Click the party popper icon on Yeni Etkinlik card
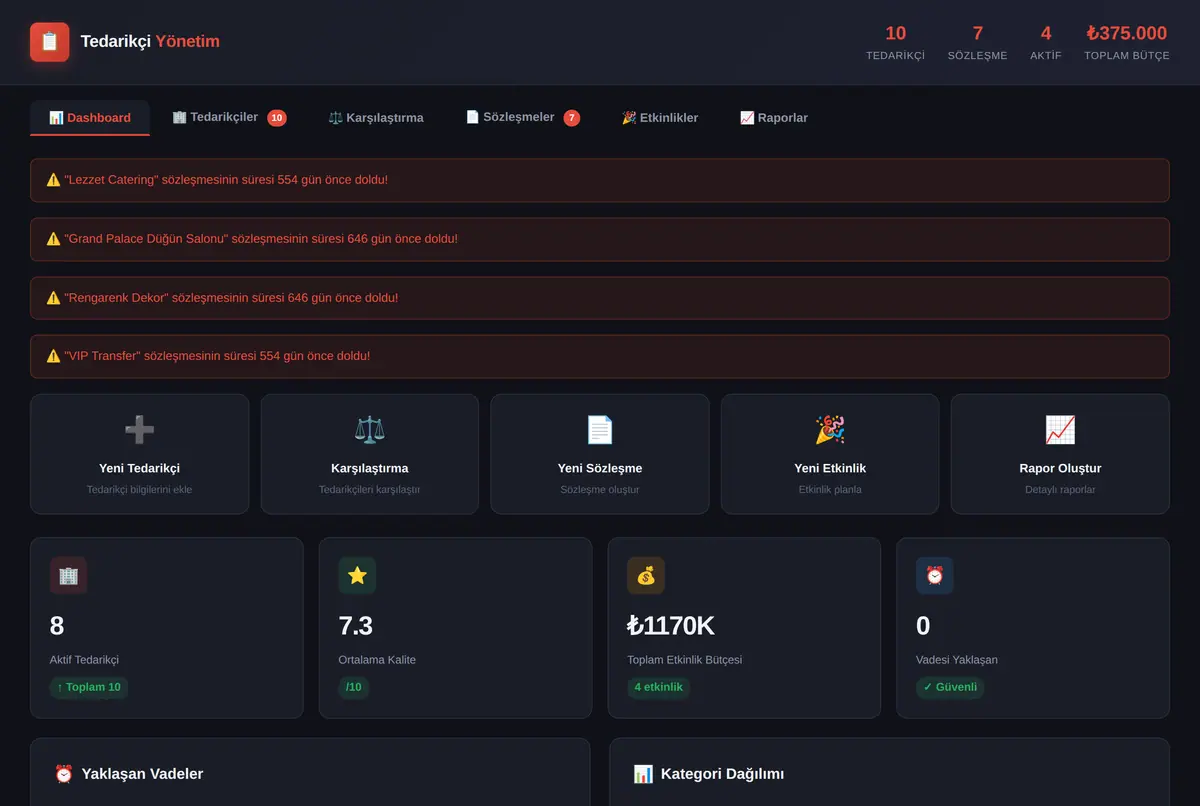 830,430
